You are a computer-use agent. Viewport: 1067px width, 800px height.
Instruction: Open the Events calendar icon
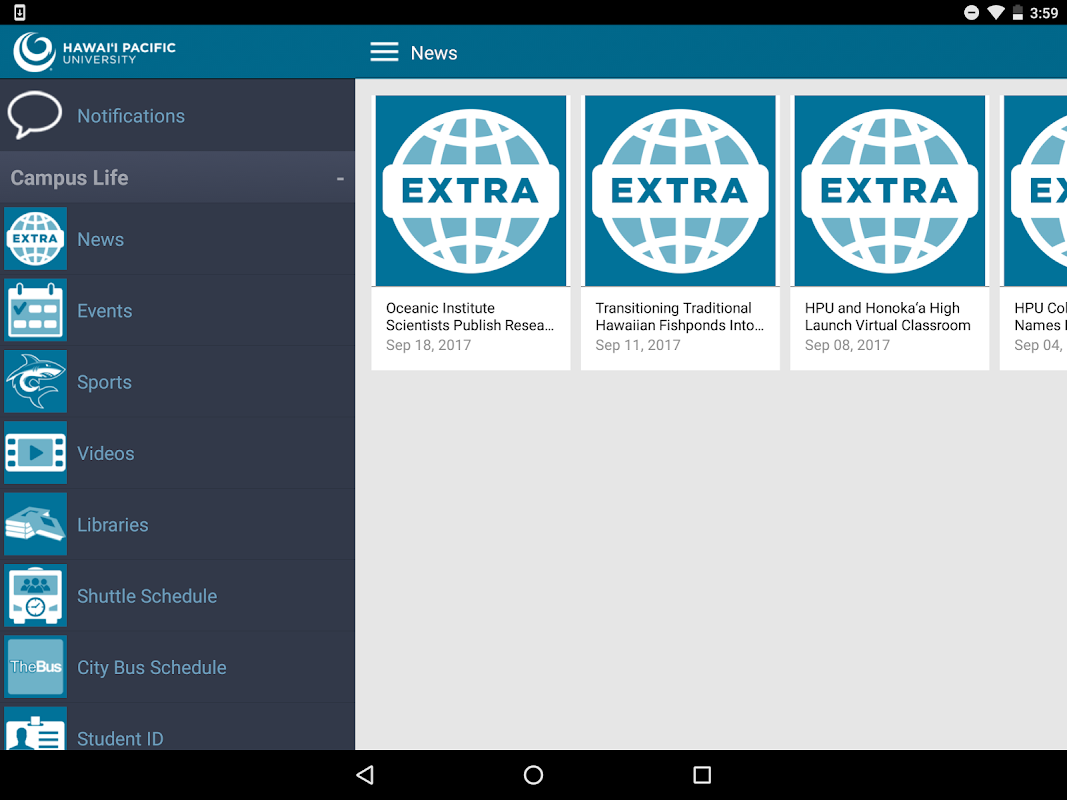35,310
